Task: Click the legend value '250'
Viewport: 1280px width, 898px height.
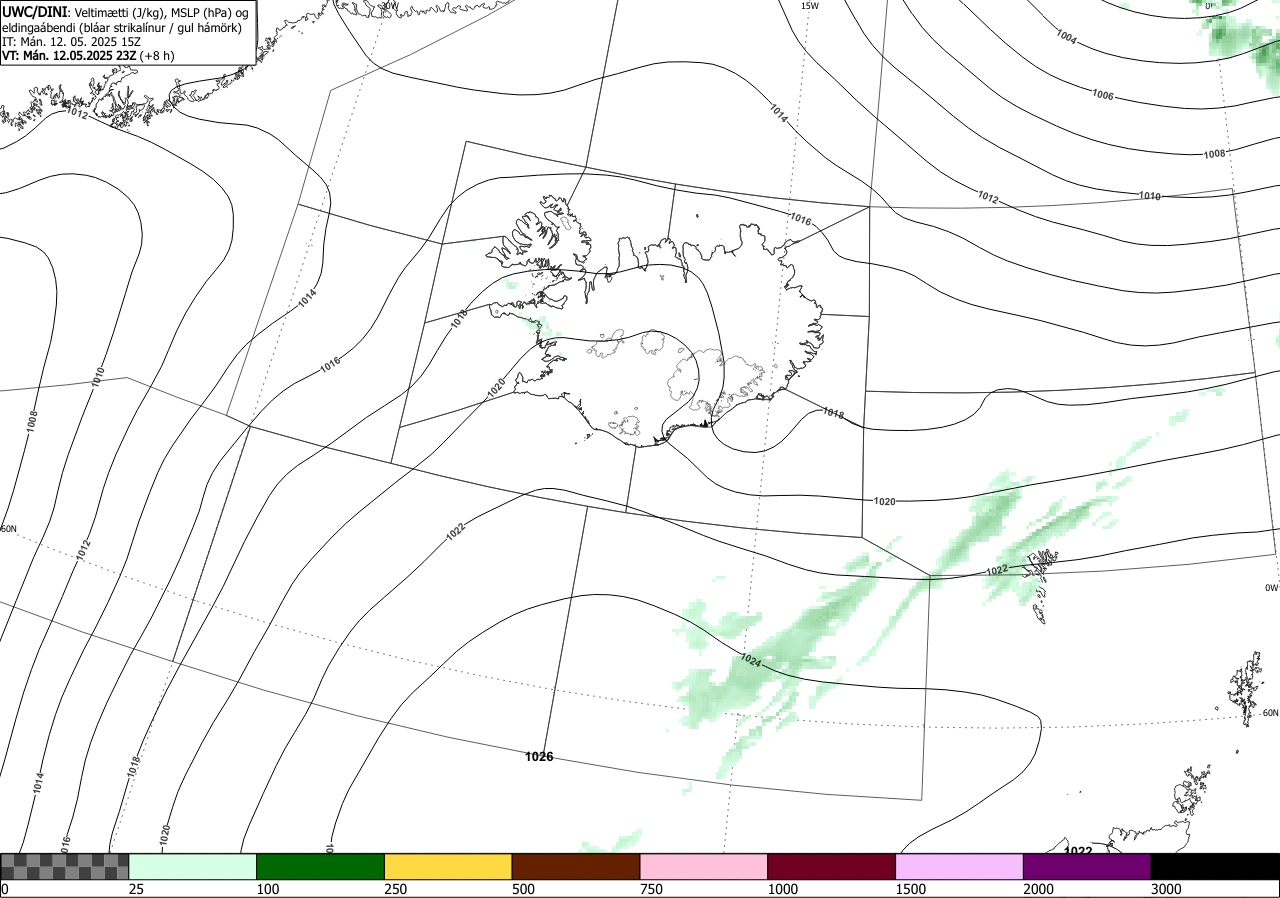Action: point(395,889)
